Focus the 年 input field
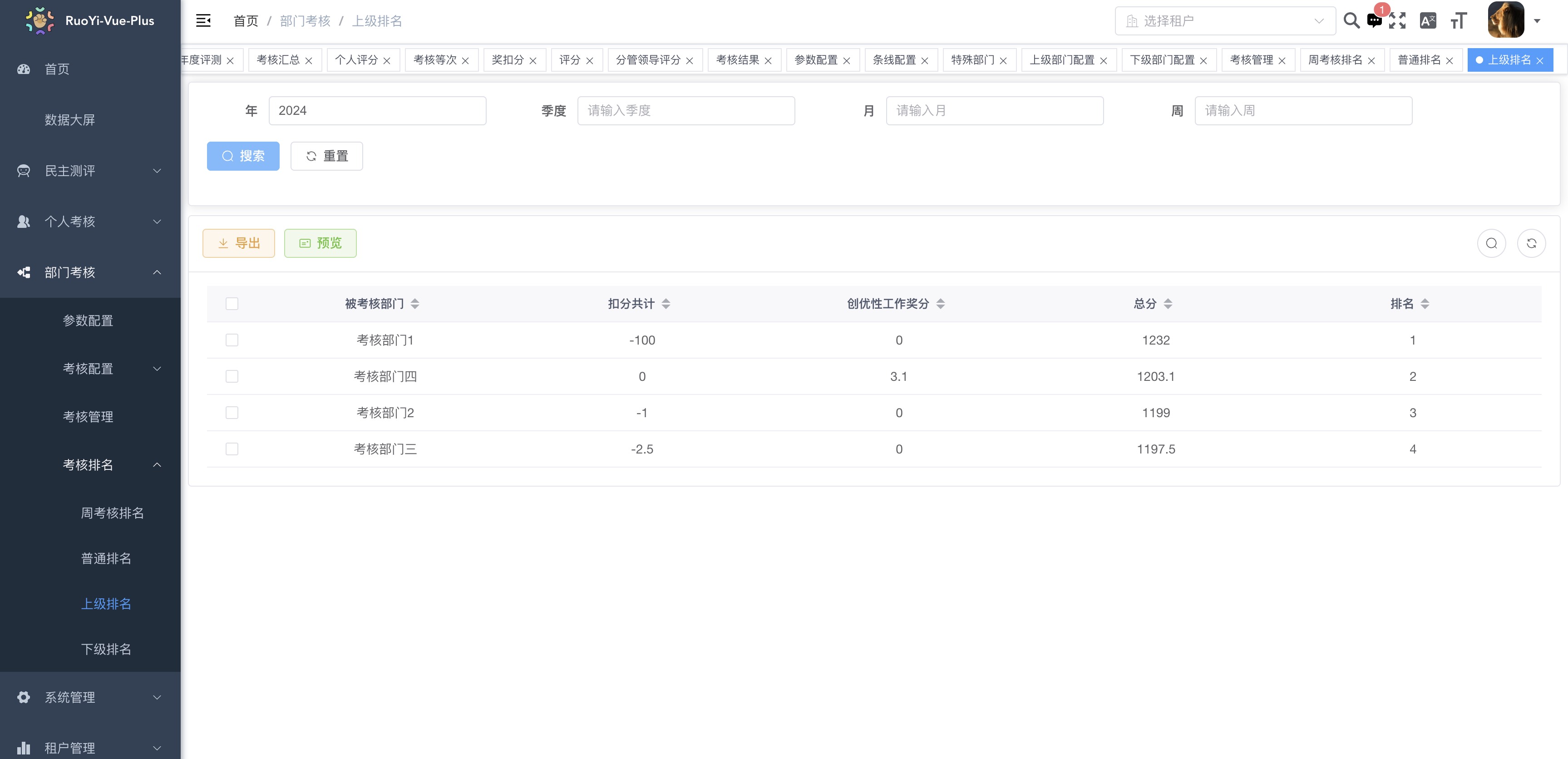 tap(377, 111)
